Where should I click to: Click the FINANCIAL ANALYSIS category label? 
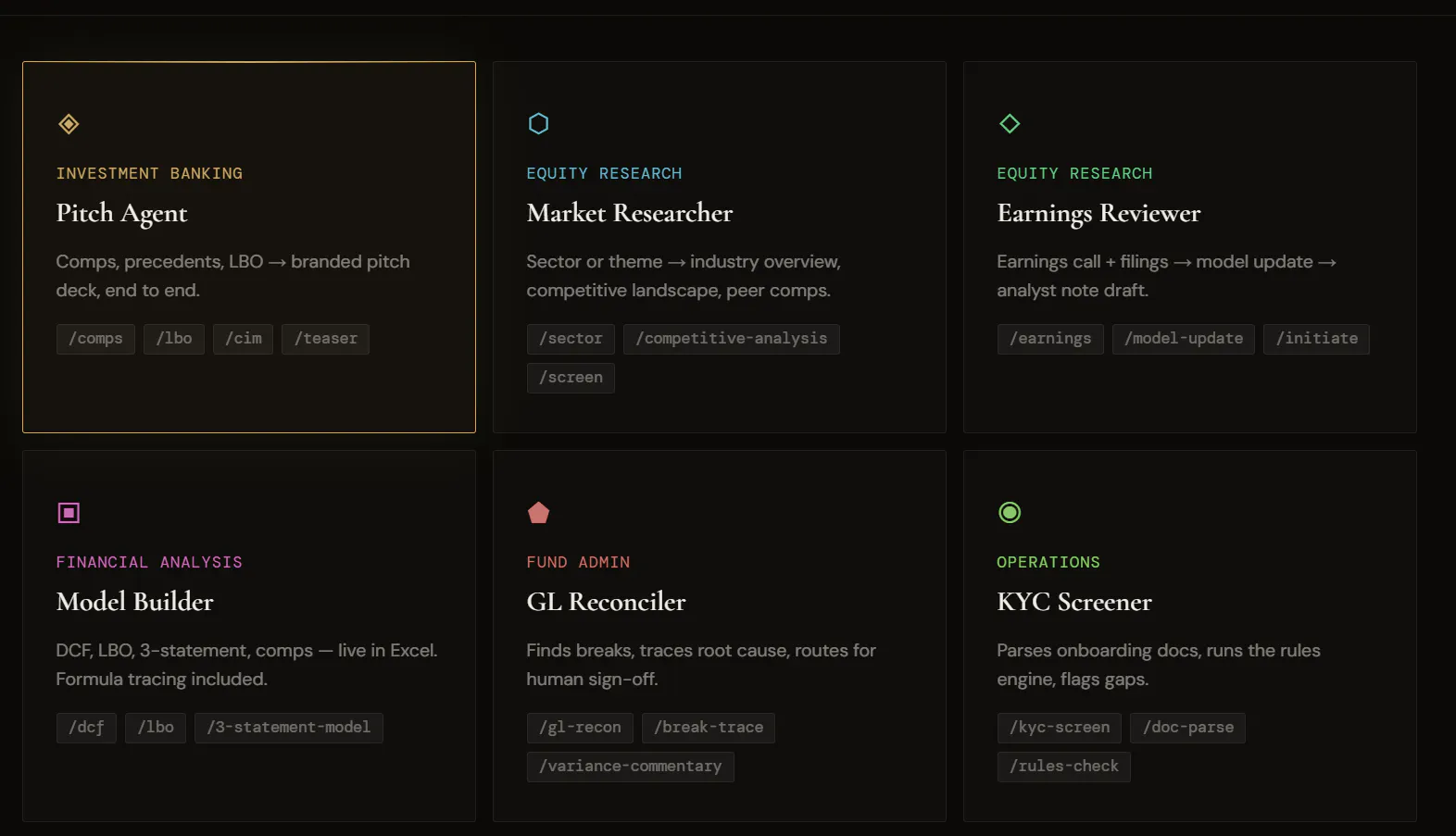click(149, 563)
